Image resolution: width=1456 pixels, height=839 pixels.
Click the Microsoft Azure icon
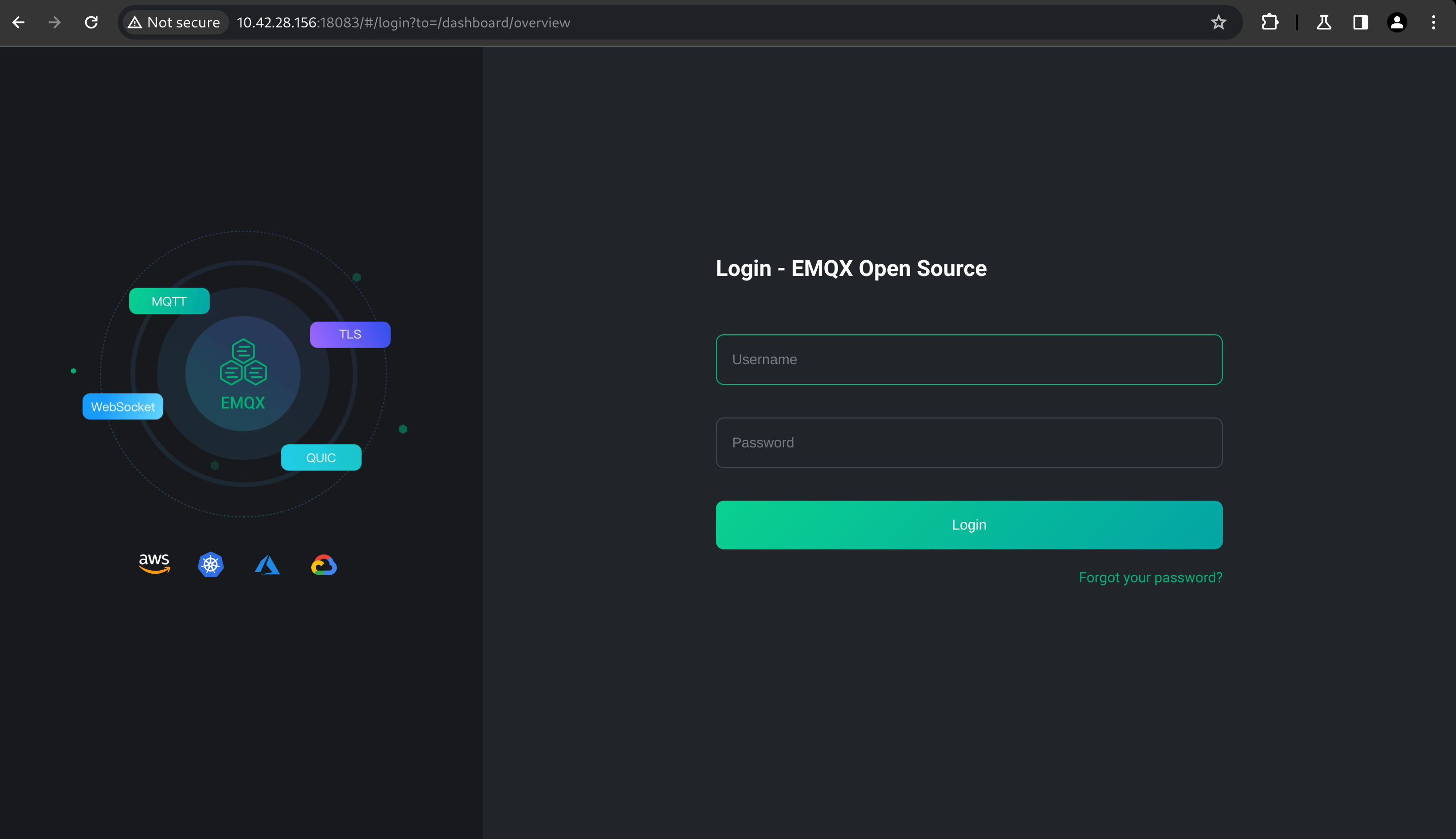coord(267,564)
